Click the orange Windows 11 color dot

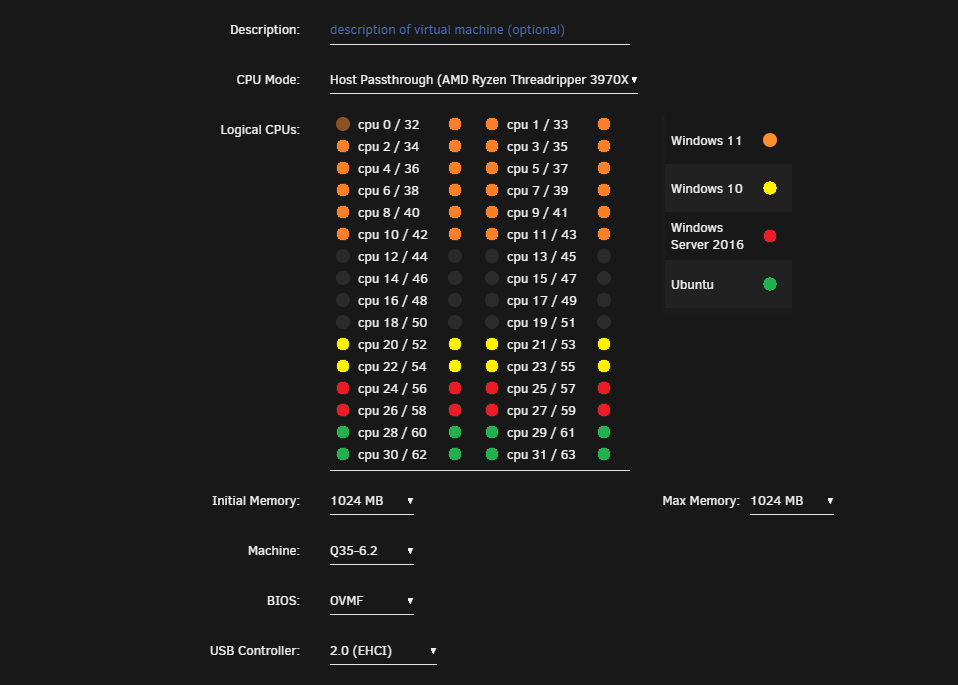[x=770, y=141]
